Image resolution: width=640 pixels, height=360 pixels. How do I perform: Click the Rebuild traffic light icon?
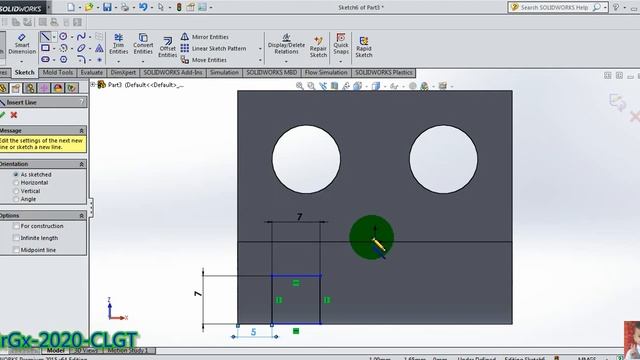click(x=179, y=7)
